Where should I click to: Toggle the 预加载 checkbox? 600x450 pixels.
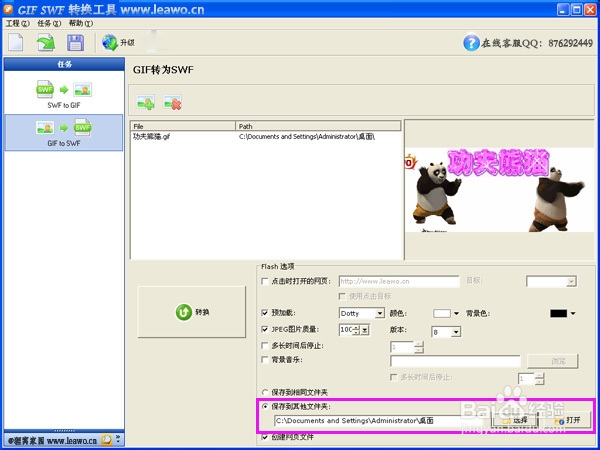pos(264,313)
